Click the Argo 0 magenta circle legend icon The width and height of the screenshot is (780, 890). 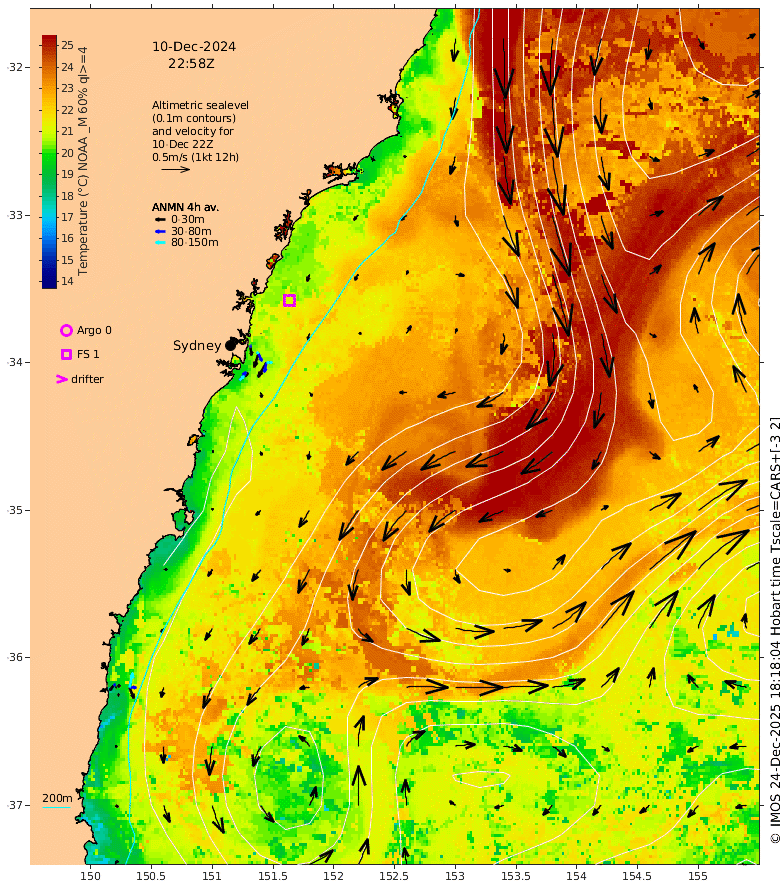coord(66,330)
